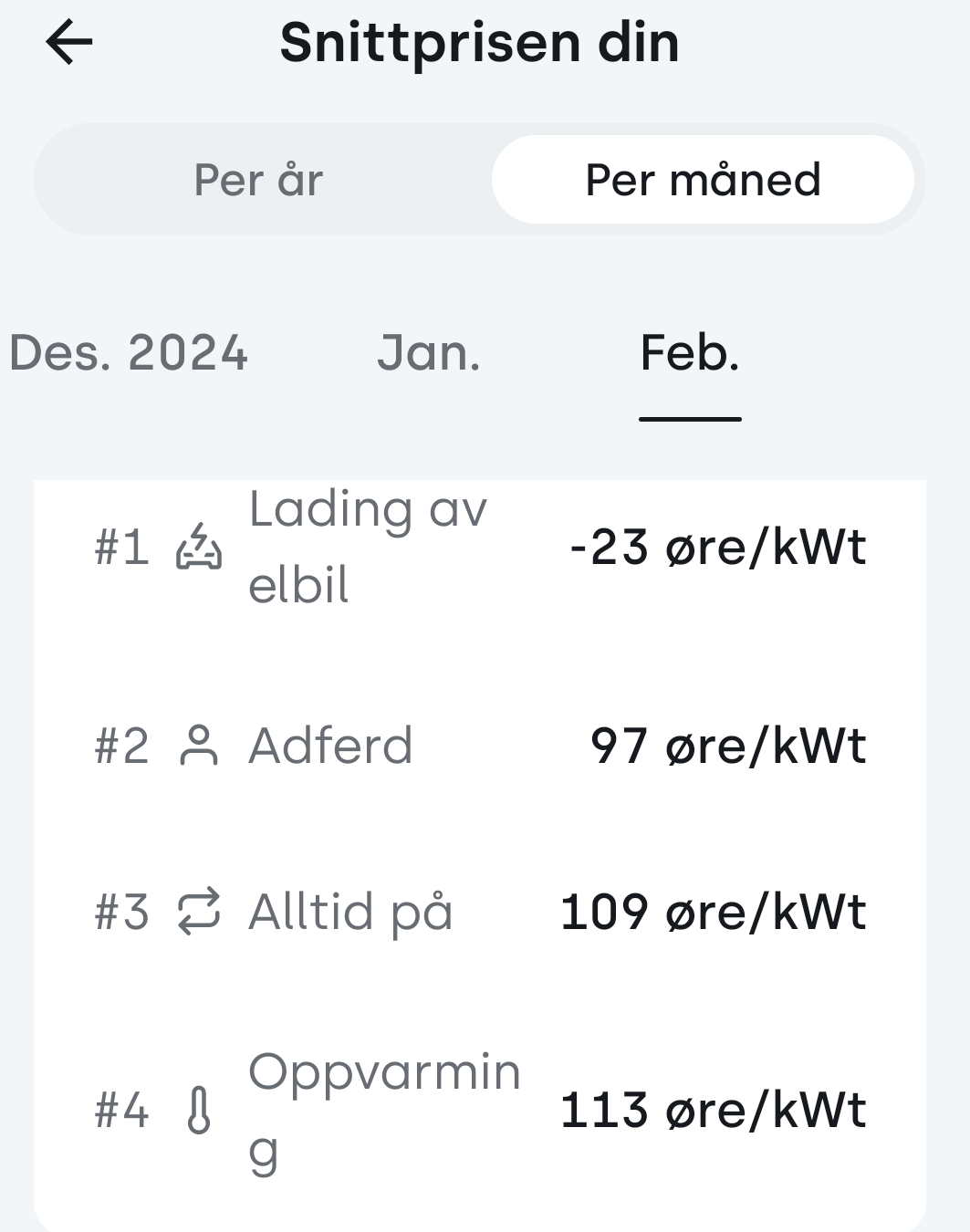Click the 109 øre/kWt price value

[x=714, y=912]
